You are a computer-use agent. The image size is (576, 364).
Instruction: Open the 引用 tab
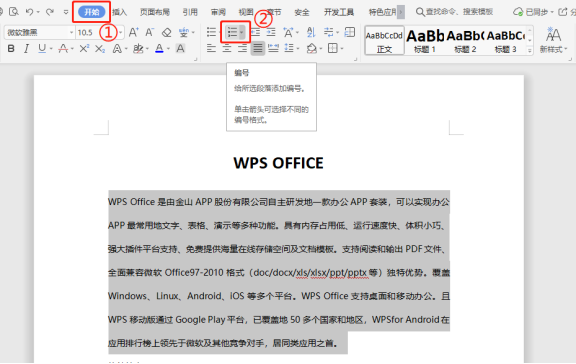[190, 12]
